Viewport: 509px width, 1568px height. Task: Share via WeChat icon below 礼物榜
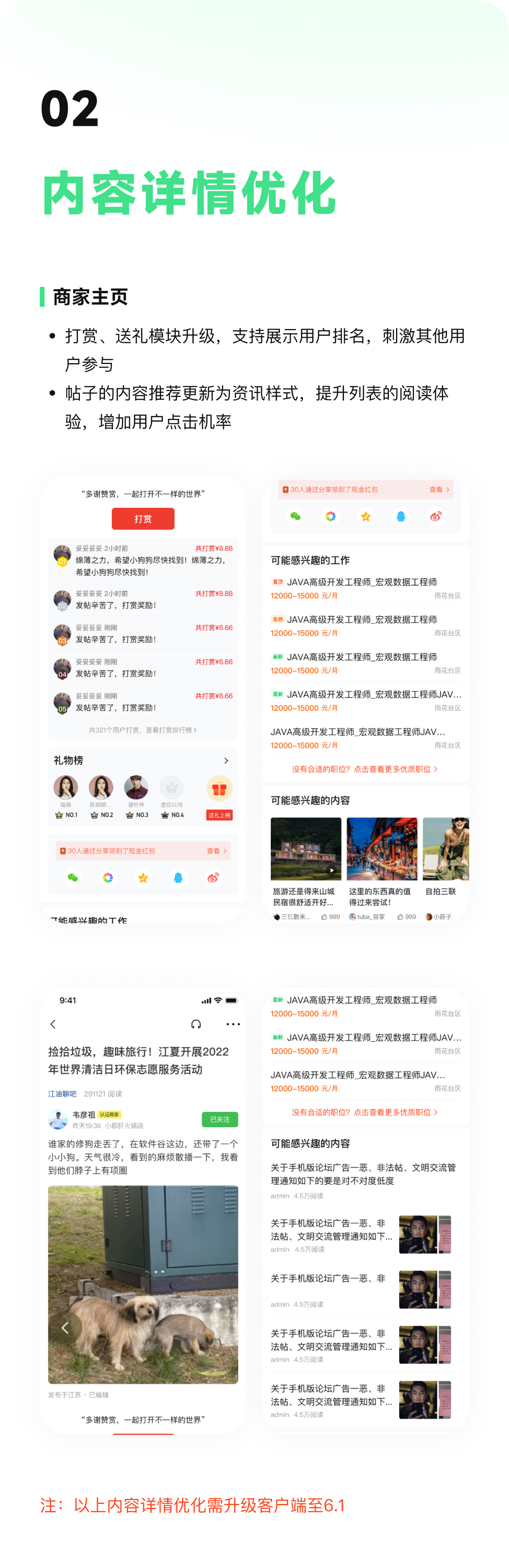click(x=73, y=878)
